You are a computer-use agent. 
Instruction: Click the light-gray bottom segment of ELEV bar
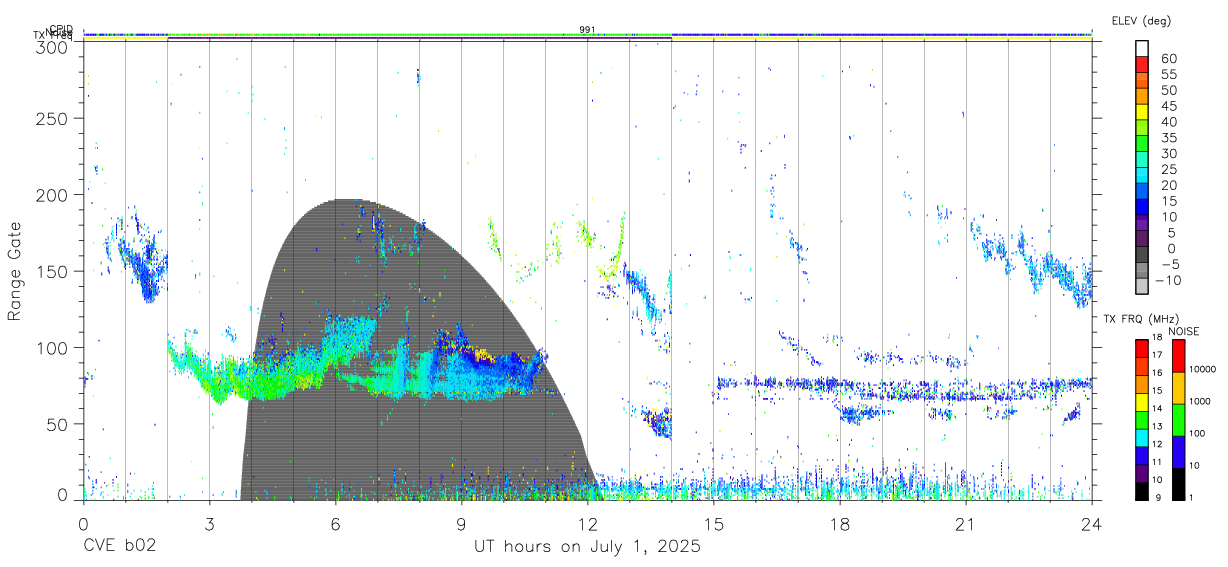(1143, 286)
